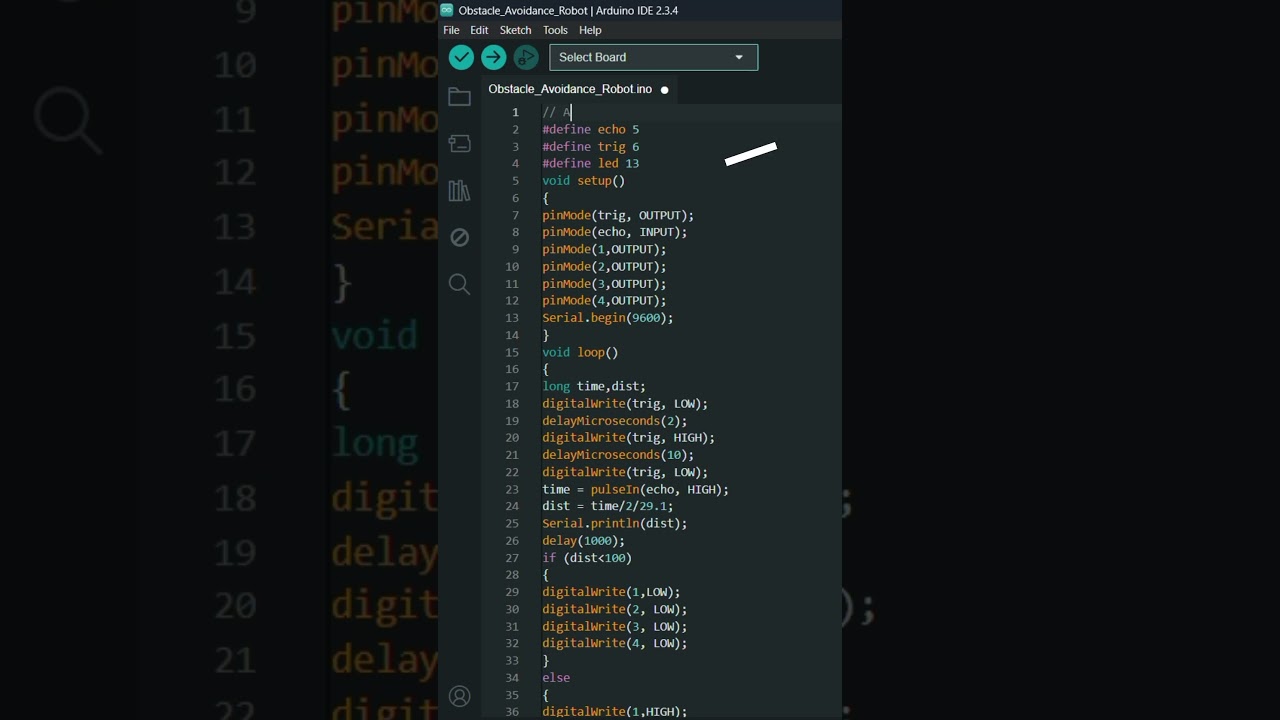Click the "if (dist<100)" line
Screen dimensions: 1280x720
point(587,558)
